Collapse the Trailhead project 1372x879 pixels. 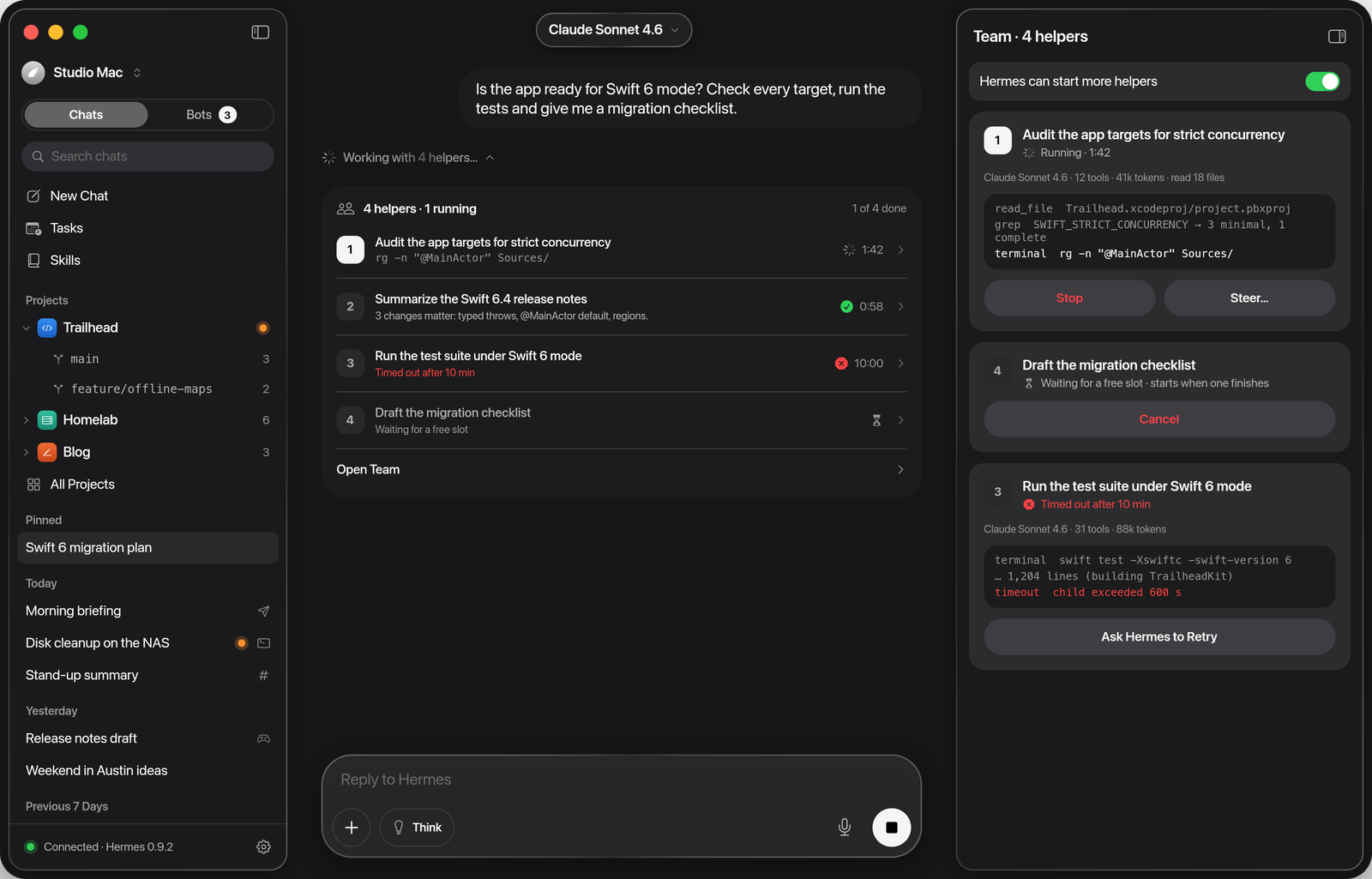coord(26,328)
